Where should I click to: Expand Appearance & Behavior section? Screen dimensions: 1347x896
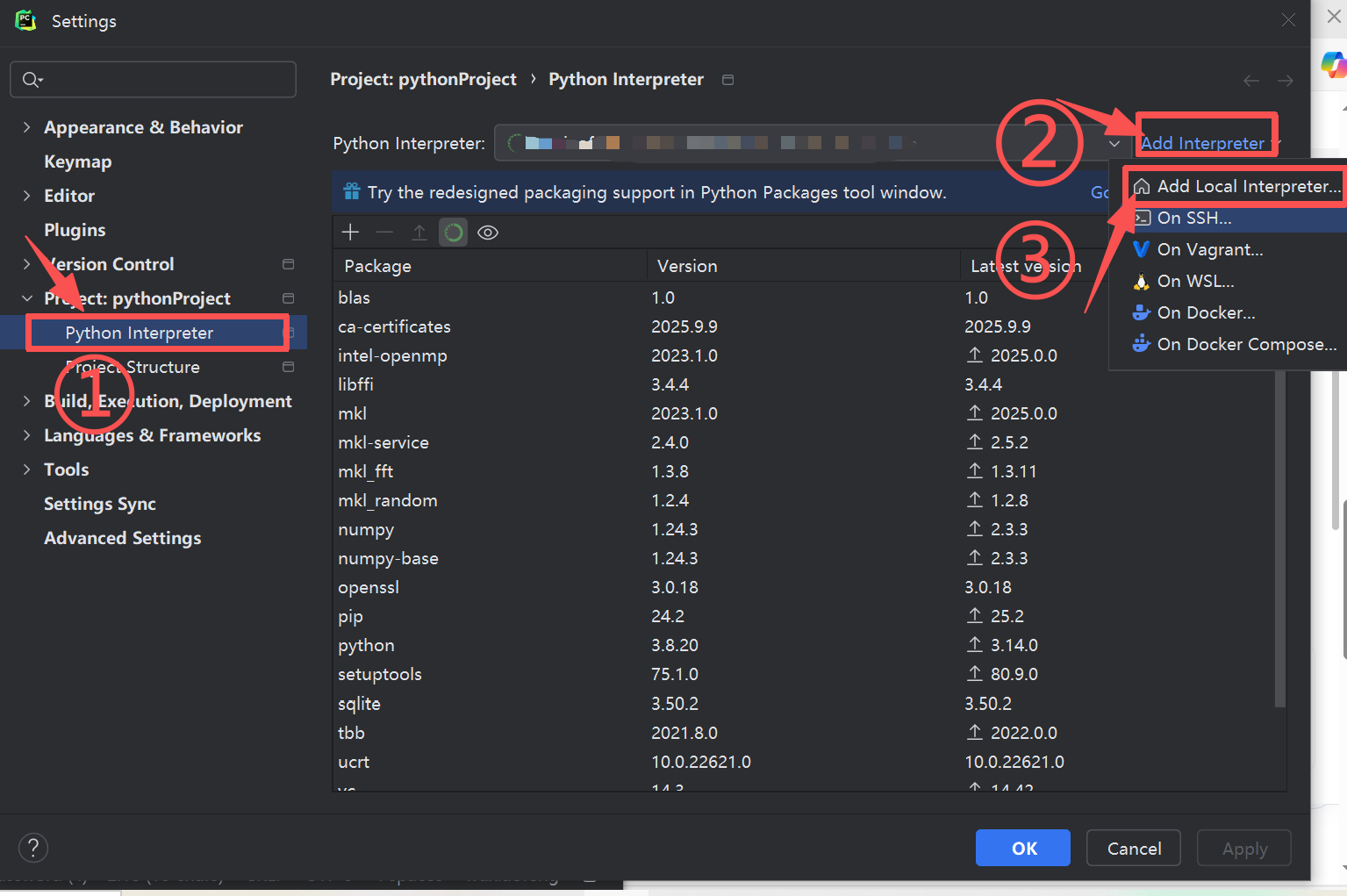coord(26,127)
